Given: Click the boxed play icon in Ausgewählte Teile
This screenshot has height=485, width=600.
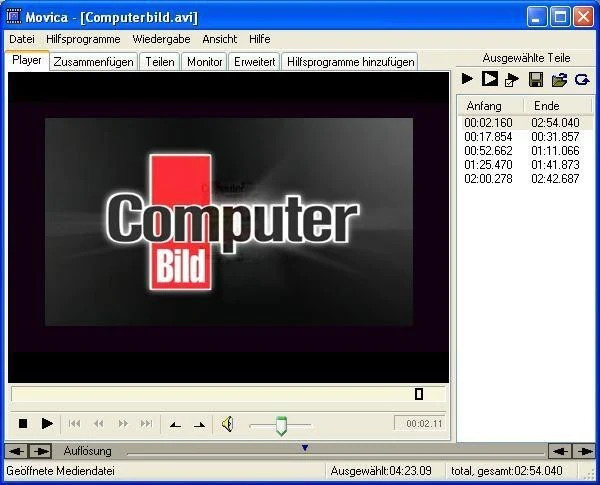Looking at the screenshot, I should (x=489, y=78).
